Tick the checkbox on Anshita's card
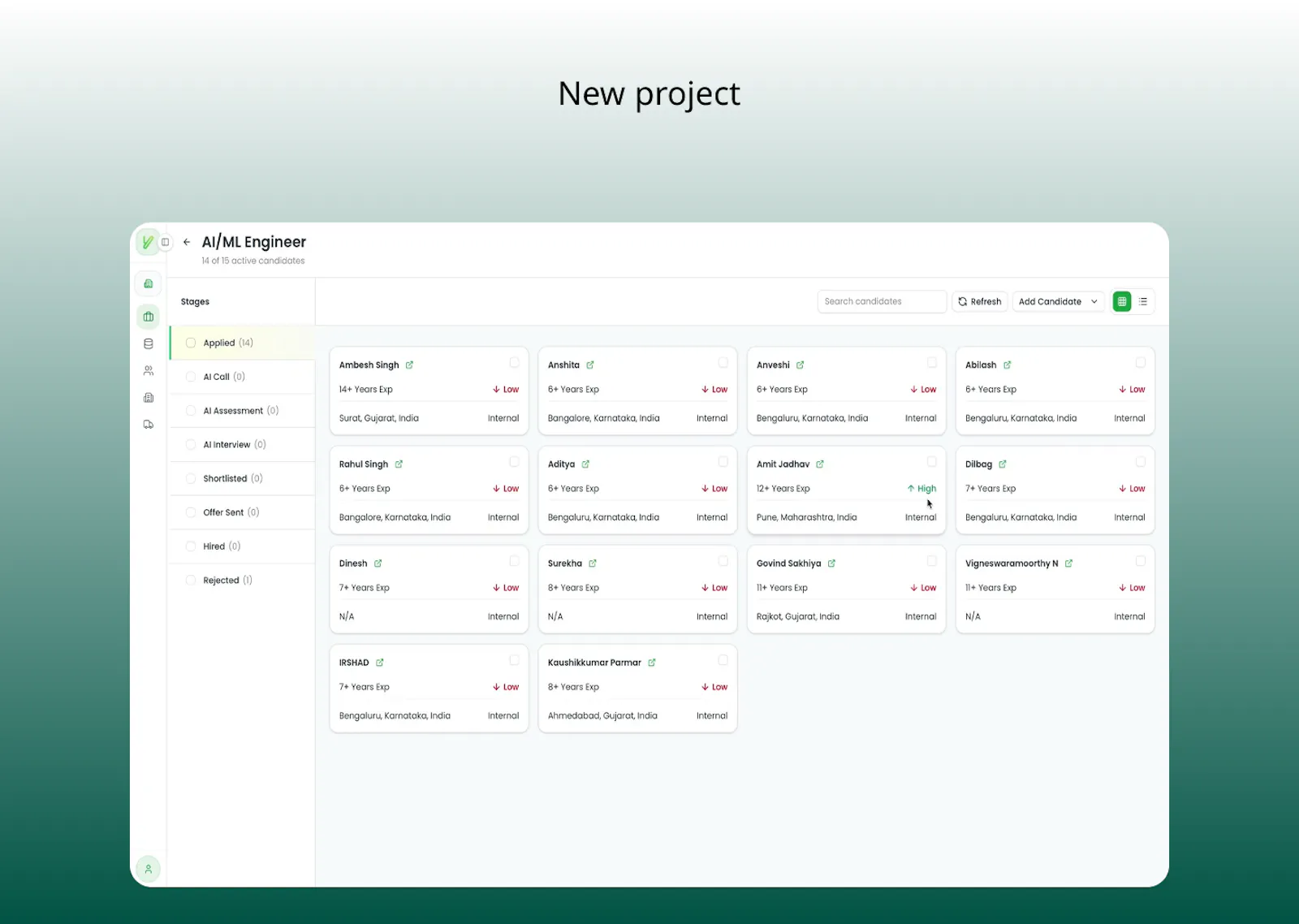Screen dimensions: 1299x924 point(723,363)
